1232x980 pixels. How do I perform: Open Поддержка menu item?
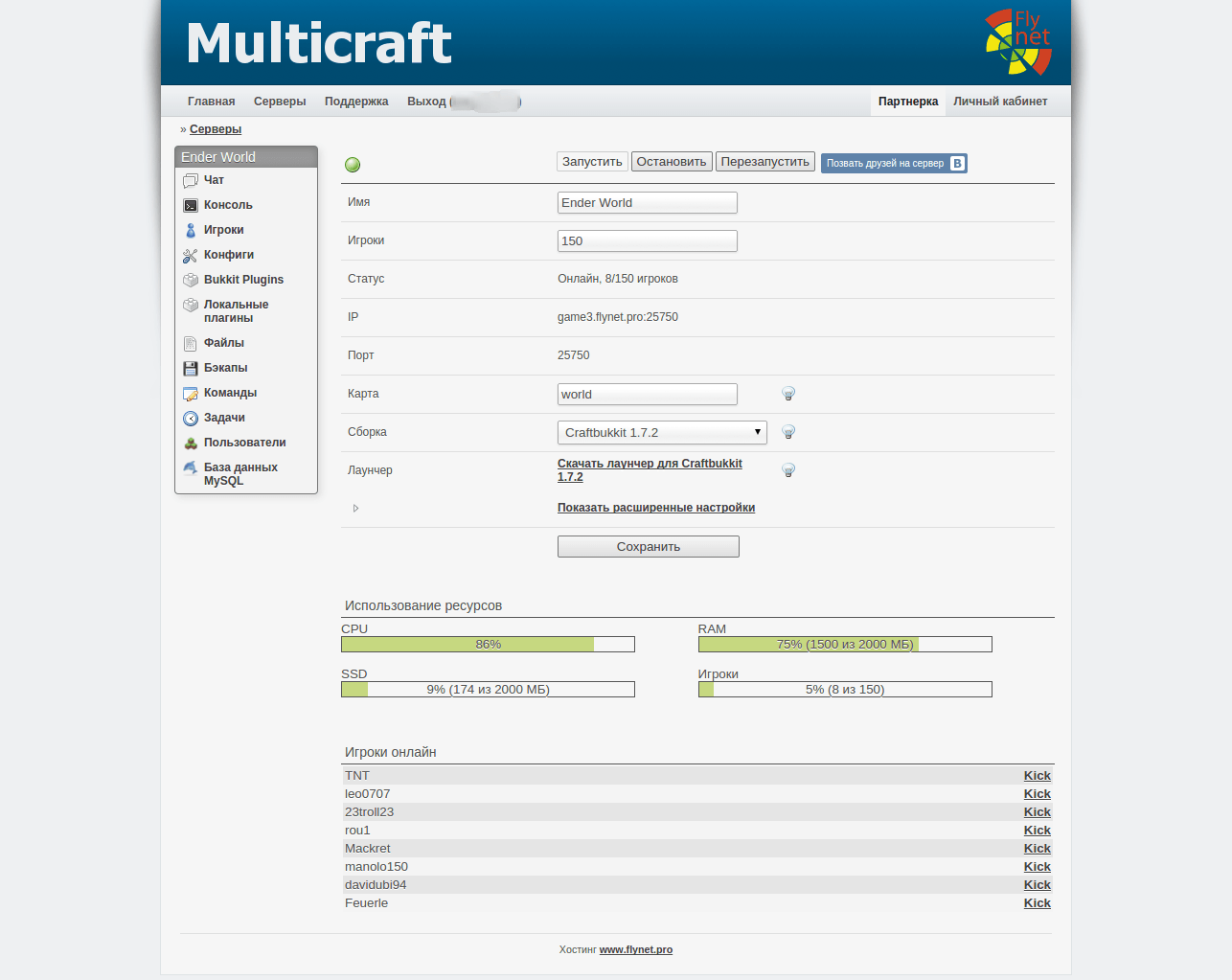click(x=356, y=102)
